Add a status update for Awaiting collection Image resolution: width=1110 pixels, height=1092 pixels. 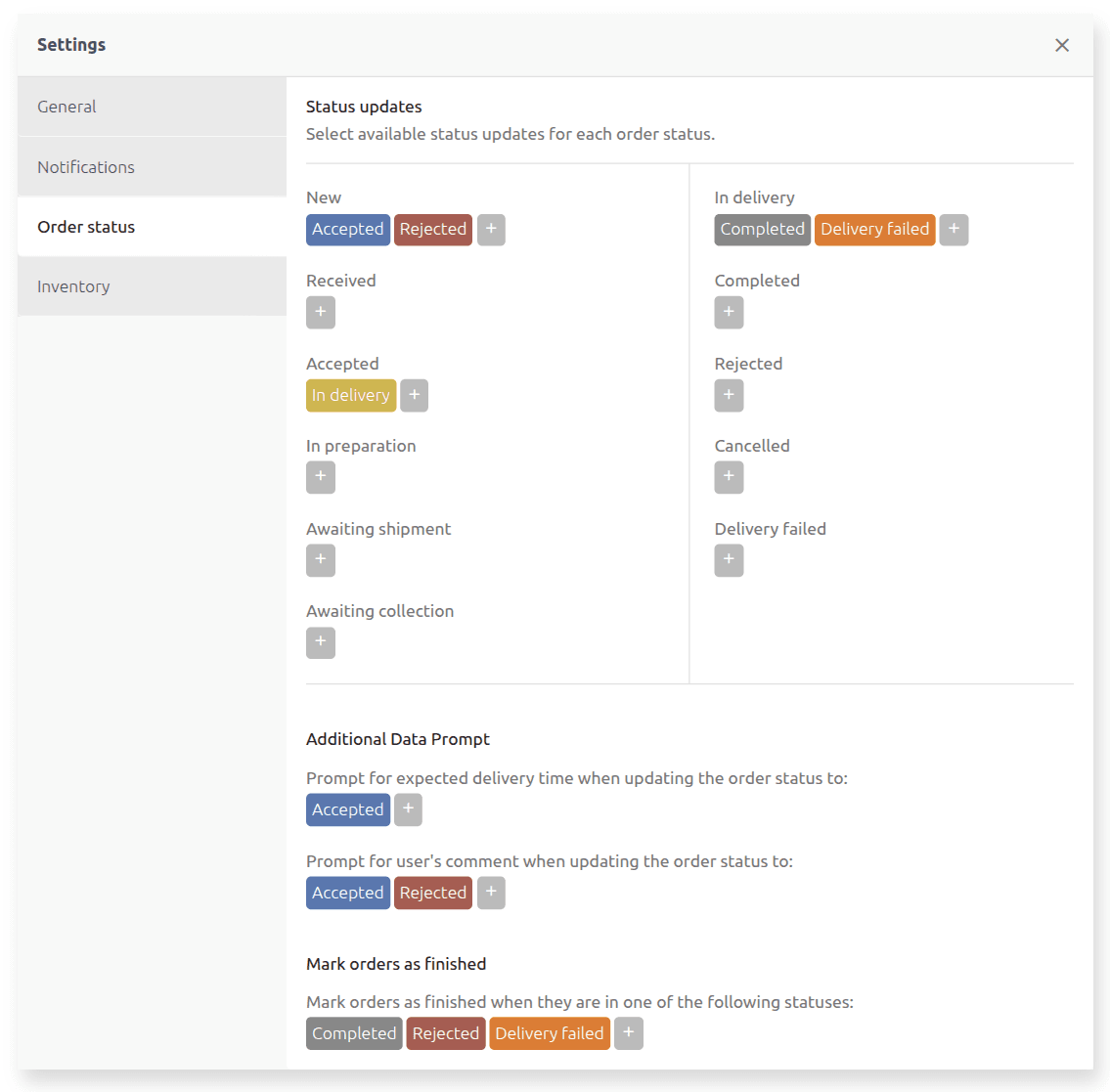[x=320, y=642]
